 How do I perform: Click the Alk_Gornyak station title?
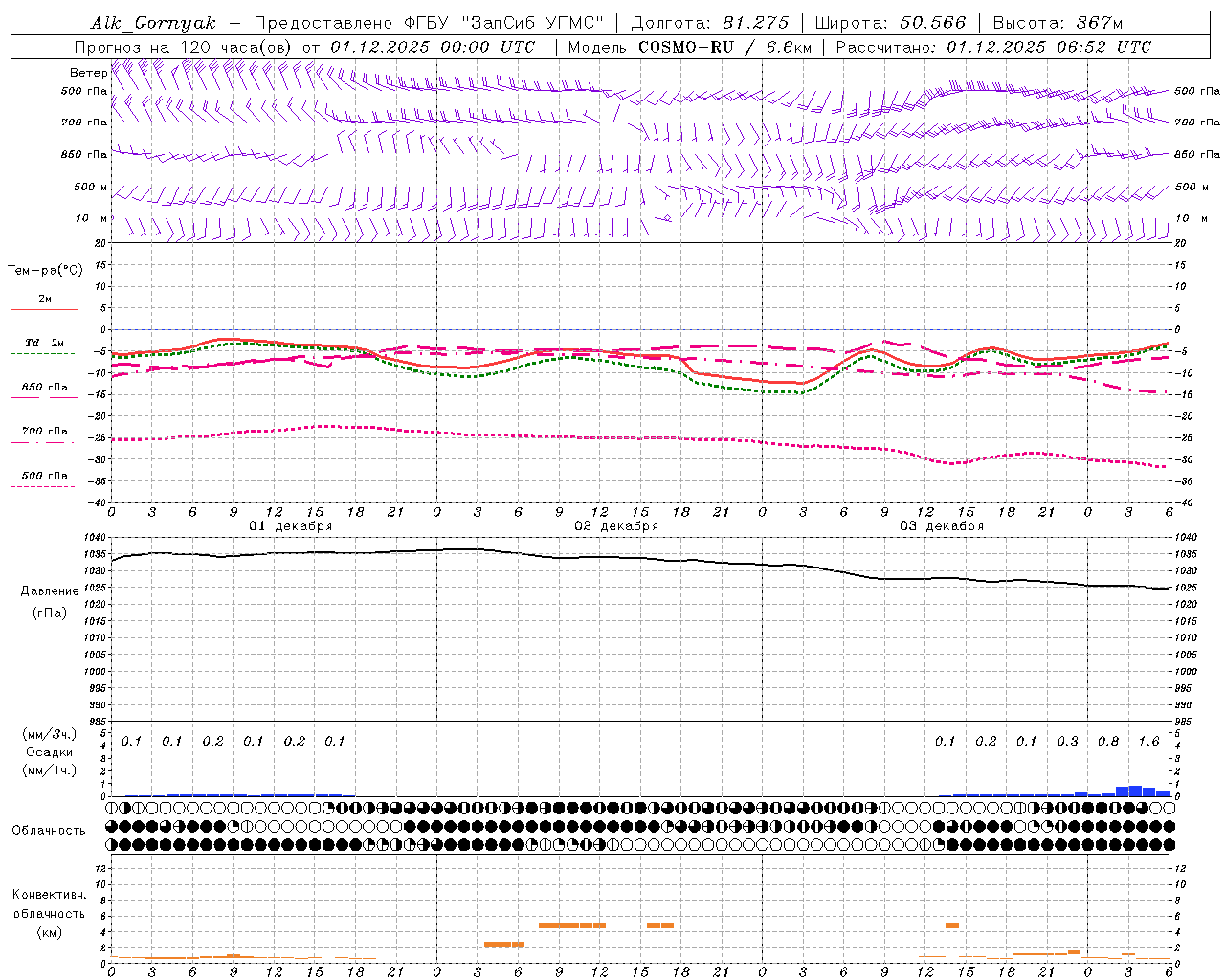pyautogui.click(x=153, y=23)
